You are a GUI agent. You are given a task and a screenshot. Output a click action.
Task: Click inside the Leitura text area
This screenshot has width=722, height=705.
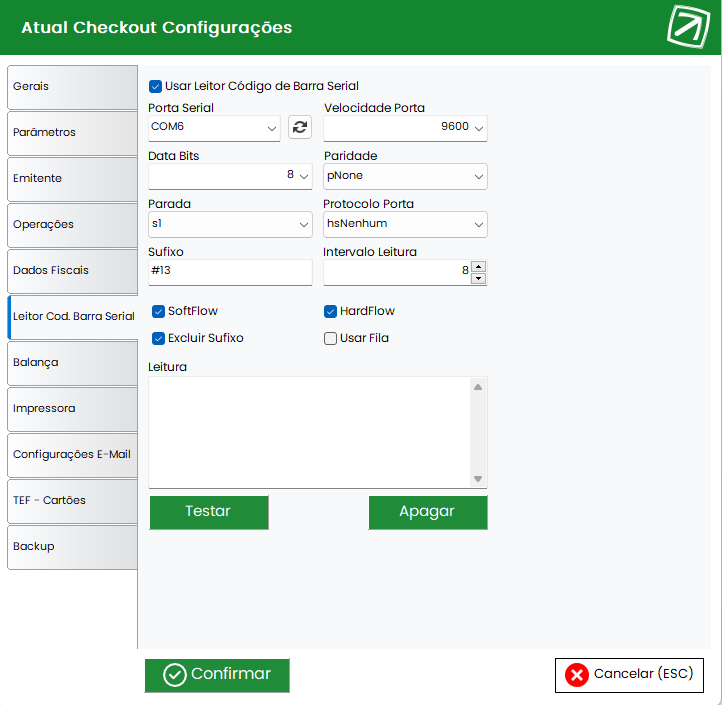pyautogui.click(x=309, y=432)
